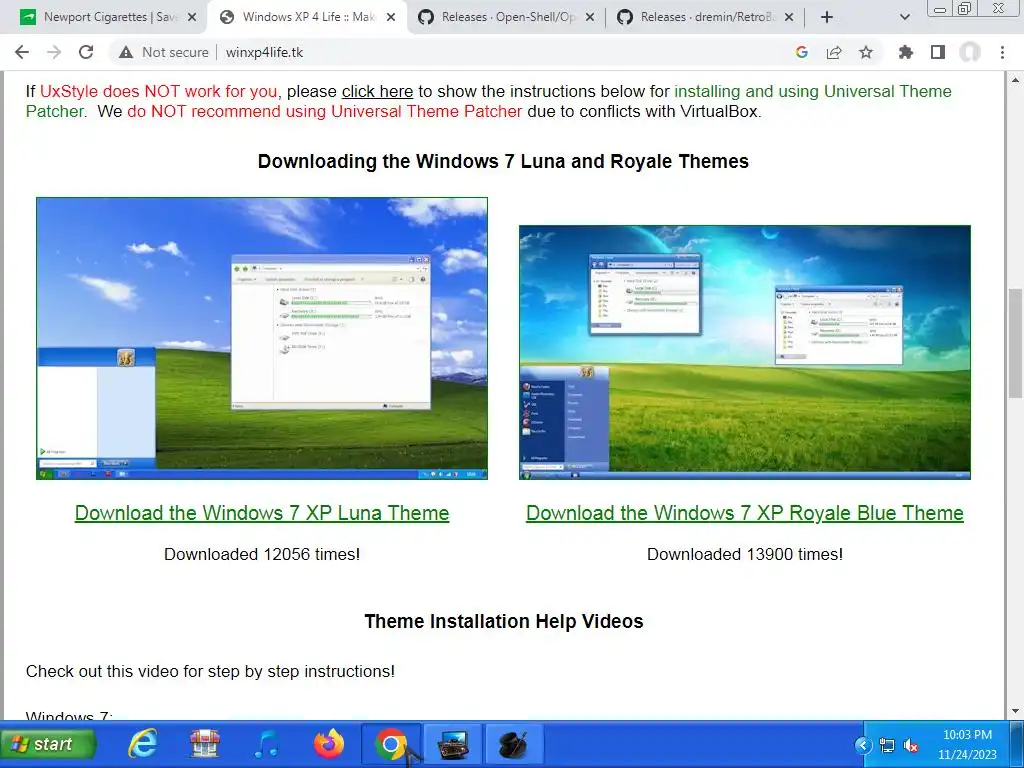The height and width of the screenshot is (768, 1024).
Task: Close the dremin/RetroBar tab
Action: pyautogui.click(x=789, y=17)
